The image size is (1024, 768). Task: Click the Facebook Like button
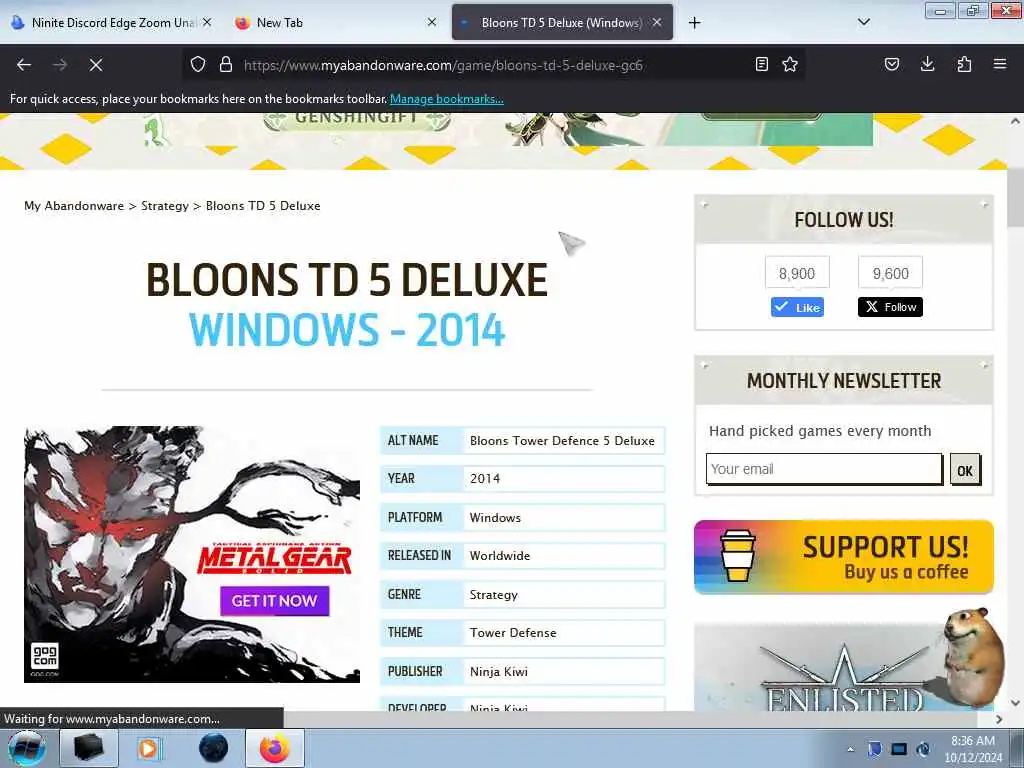pyautogui.click(x=797, y=307)
